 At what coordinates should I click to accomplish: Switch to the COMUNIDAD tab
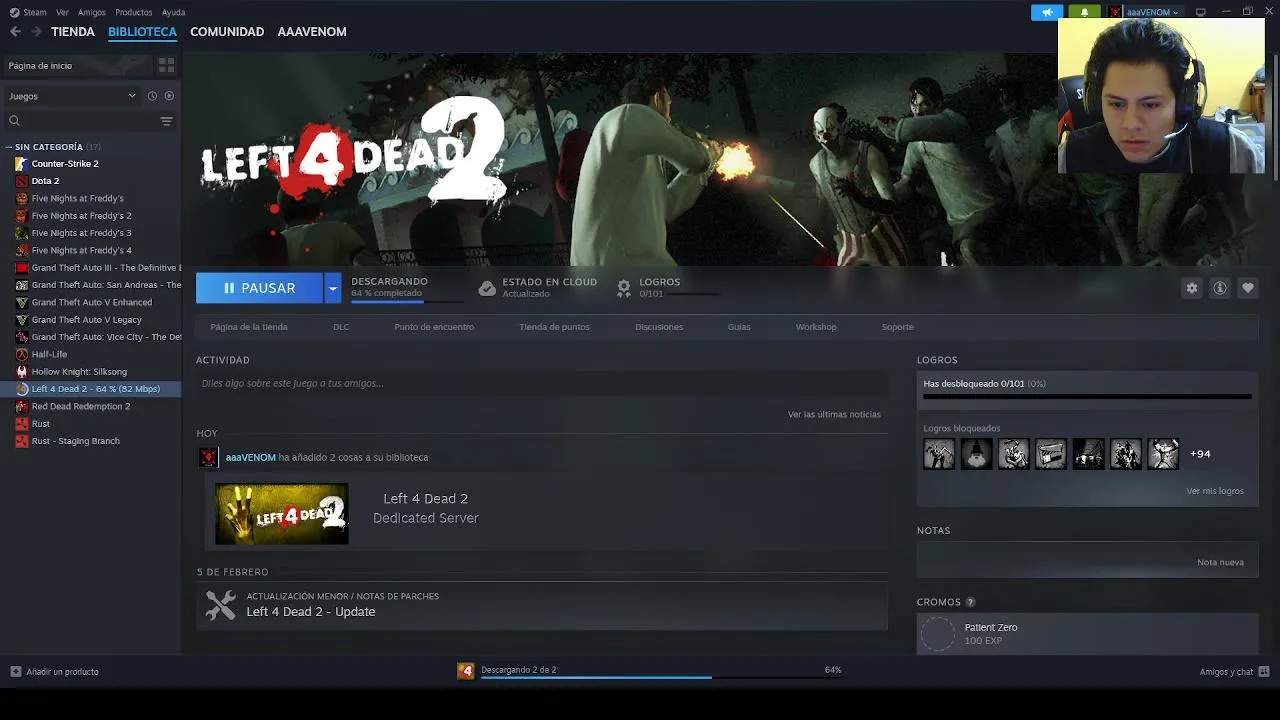[227, 32]
